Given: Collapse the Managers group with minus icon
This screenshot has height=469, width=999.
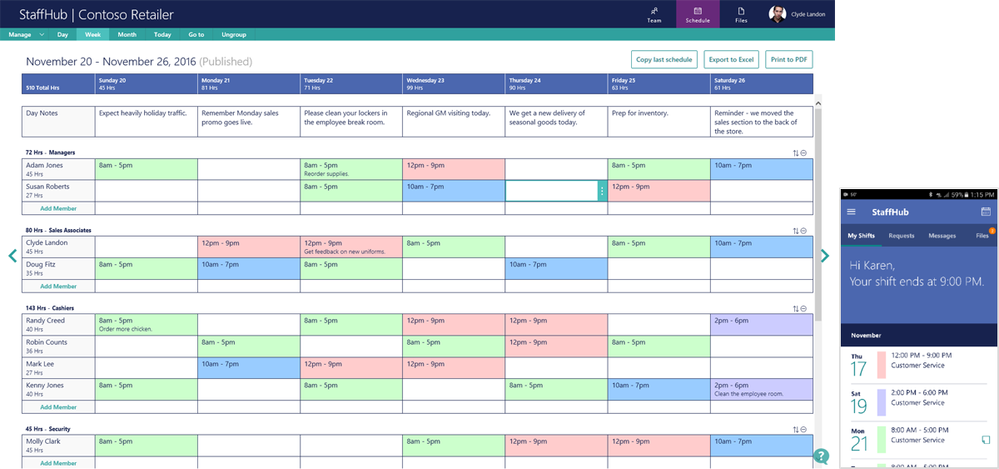Looking at the screenshot, I should coord(803,153).
